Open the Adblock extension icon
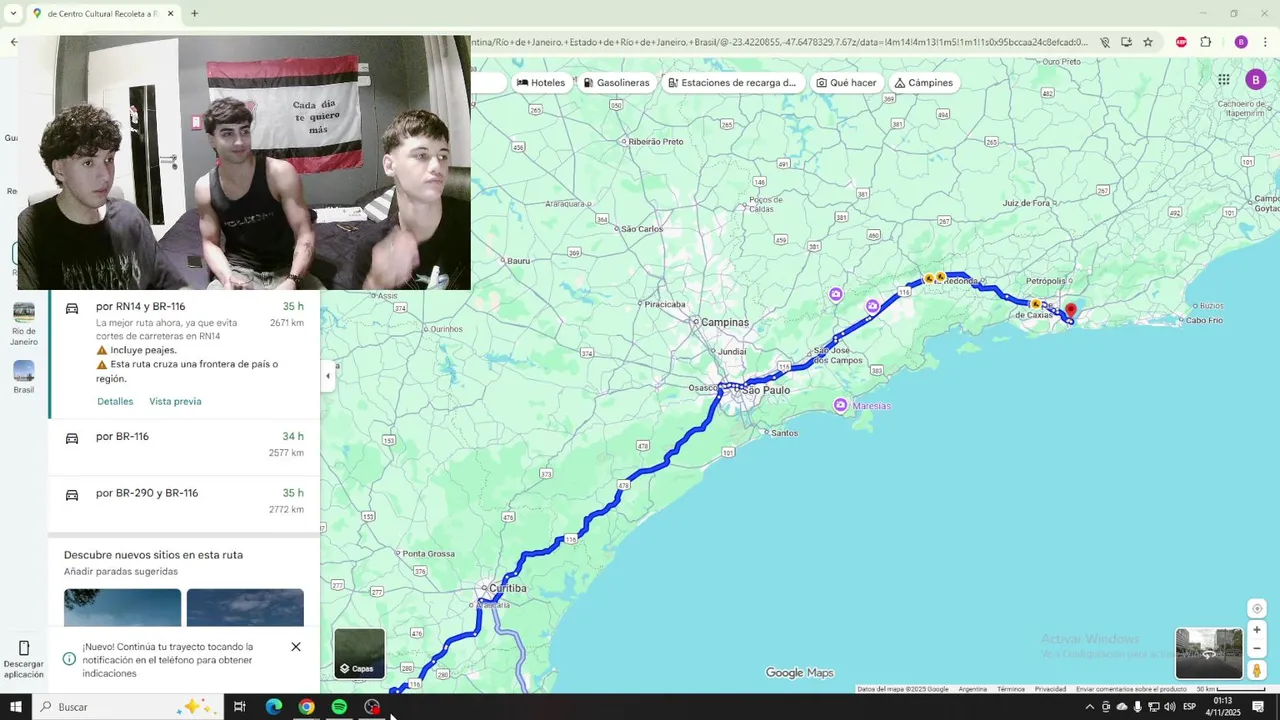Viewport: 1280px width, 720px height. tap(1181, 42)
